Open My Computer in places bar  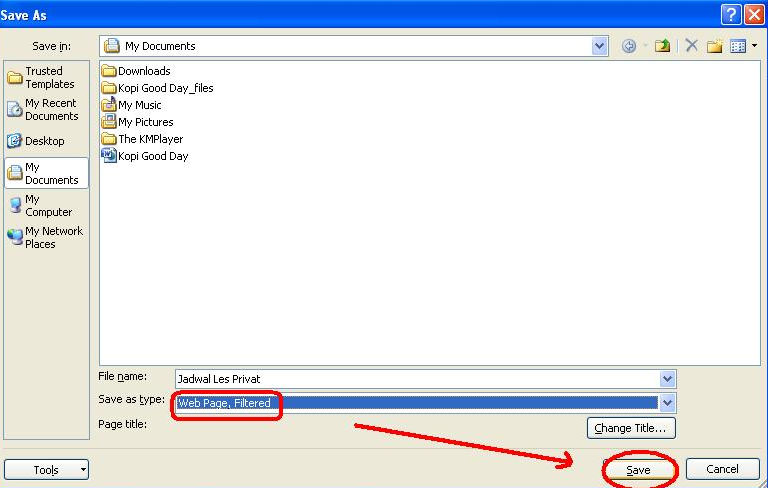pos(47,206)
